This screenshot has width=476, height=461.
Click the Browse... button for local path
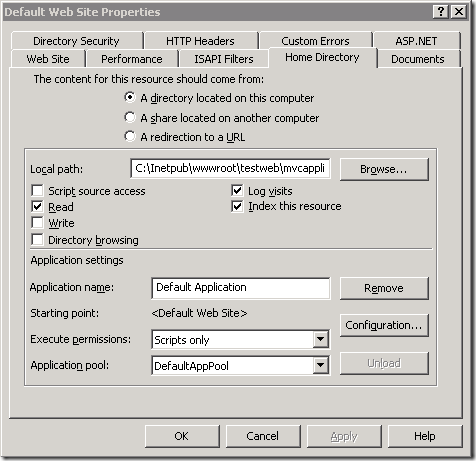tap(384, 169)
